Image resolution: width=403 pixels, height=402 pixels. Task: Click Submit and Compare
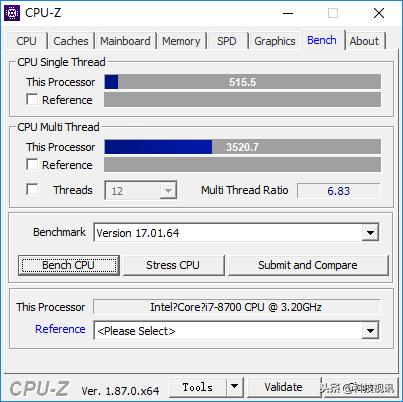(x=308, y=265)
